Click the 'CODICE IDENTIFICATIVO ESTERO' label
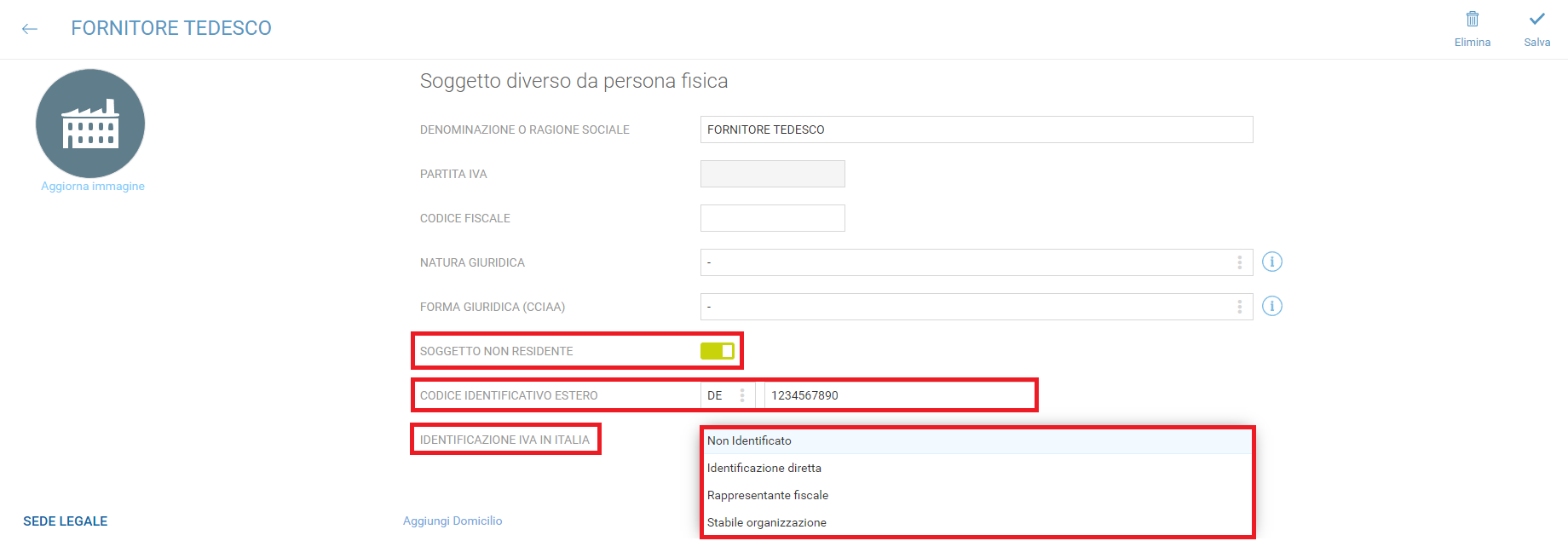 [x=509, y=395]
